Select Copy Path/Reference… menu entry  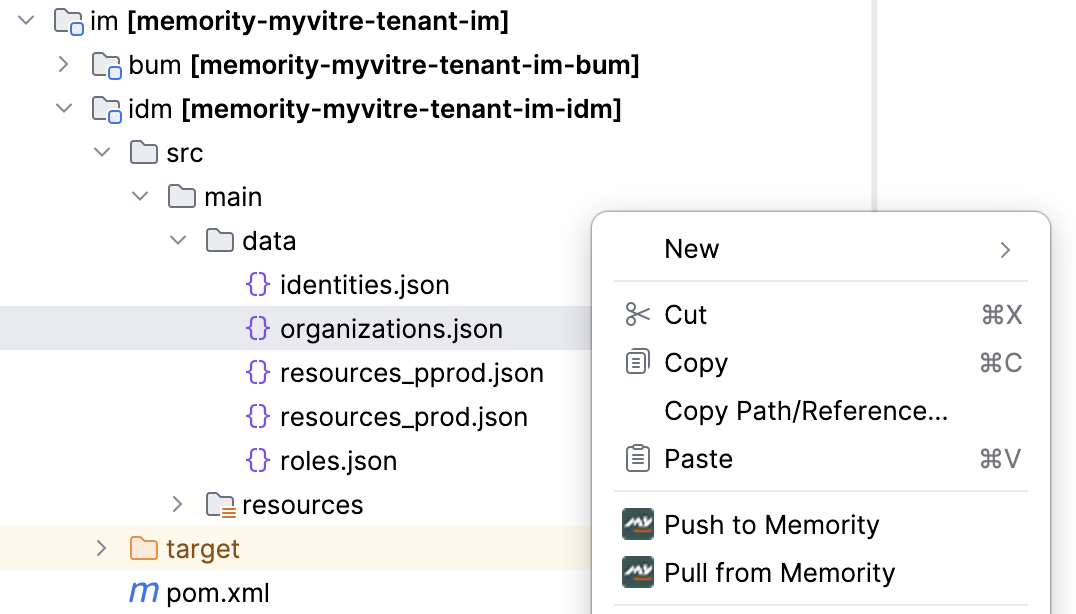tap(821, 410)
